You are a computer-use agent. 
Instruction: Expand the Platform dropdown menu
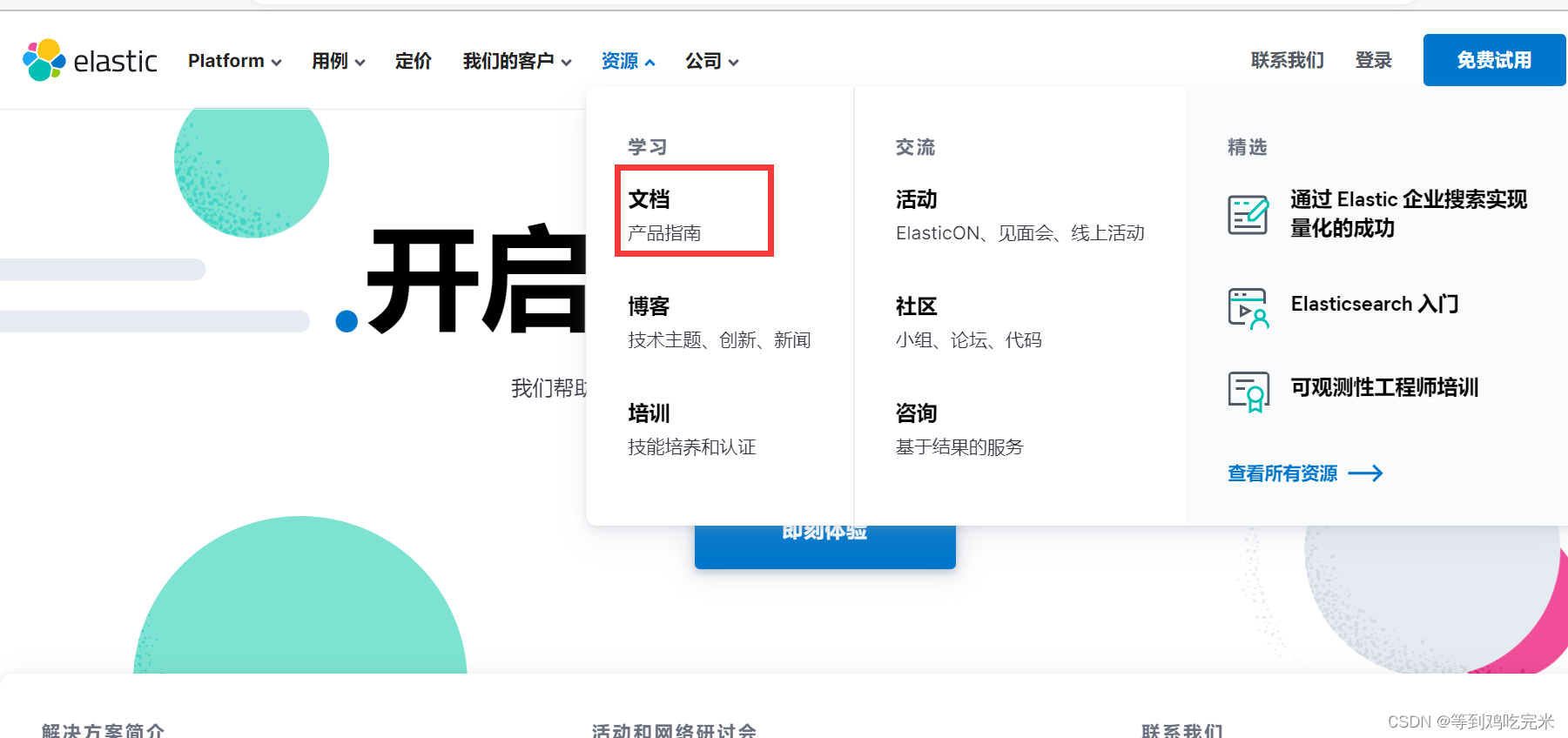235,61
